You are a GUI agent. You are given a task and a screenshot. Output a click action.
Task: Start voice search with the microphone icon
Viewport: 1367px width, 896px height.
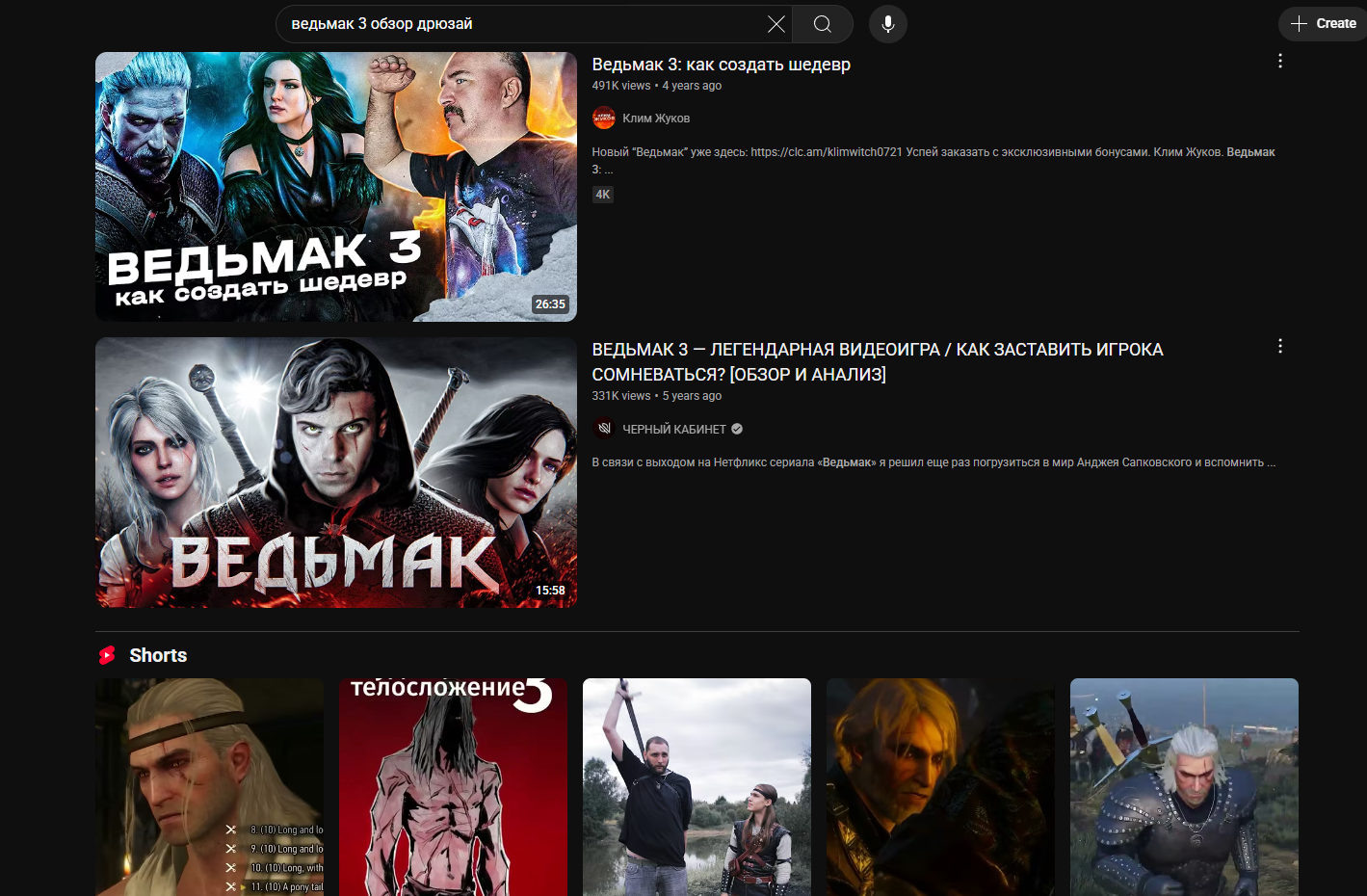click(888, 24)
